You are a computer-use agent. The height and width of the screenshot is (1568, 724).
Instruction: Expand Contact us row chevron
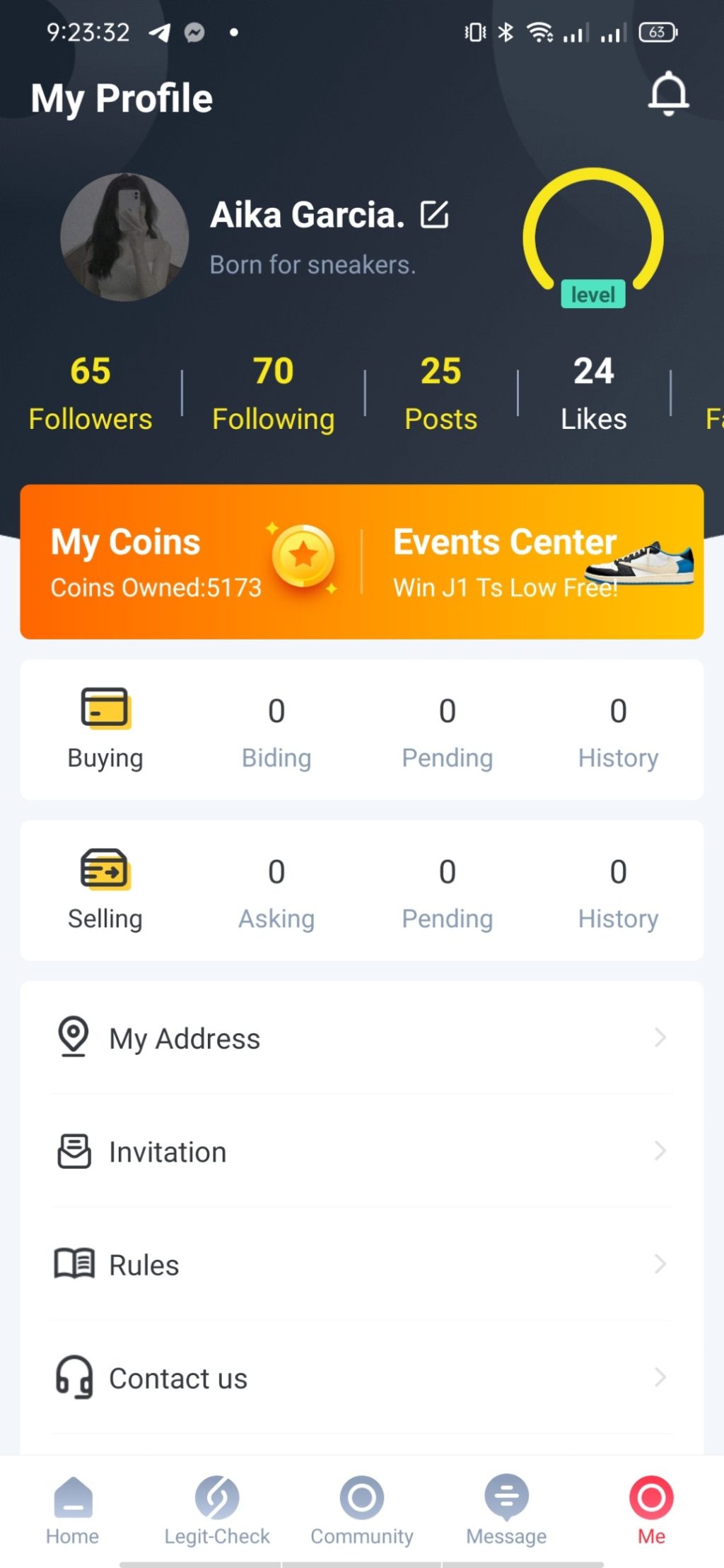coord(660,1377)
